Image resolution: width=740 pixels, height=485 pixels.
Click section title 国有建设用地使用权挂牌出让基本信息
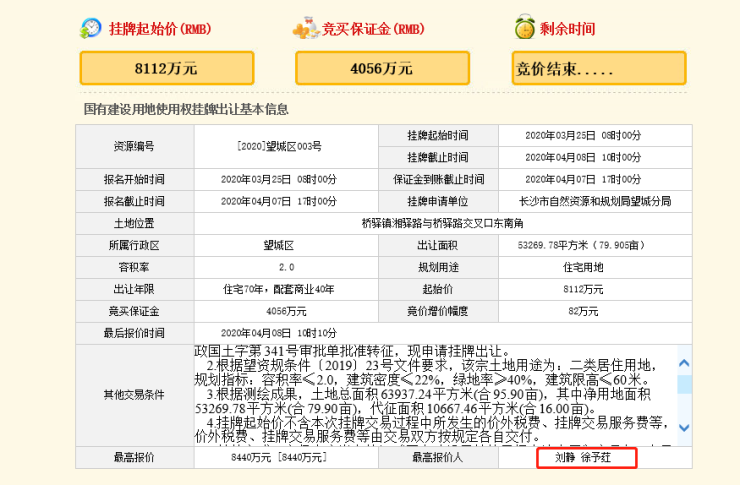click(186, 109)
